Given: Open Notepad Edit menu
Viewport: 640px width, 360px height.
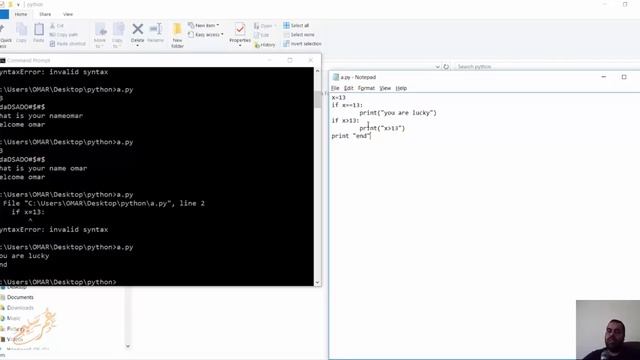Looking at the screenshot, I should (x=349, y=88).
